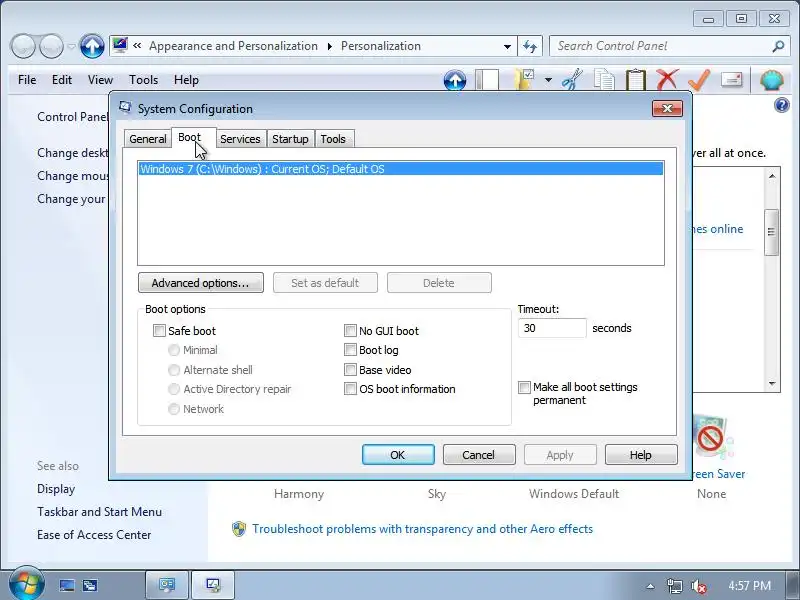This screenshot has width=800, height=600.
Task: Switch to the Tools tab
Action: point(333,139)
